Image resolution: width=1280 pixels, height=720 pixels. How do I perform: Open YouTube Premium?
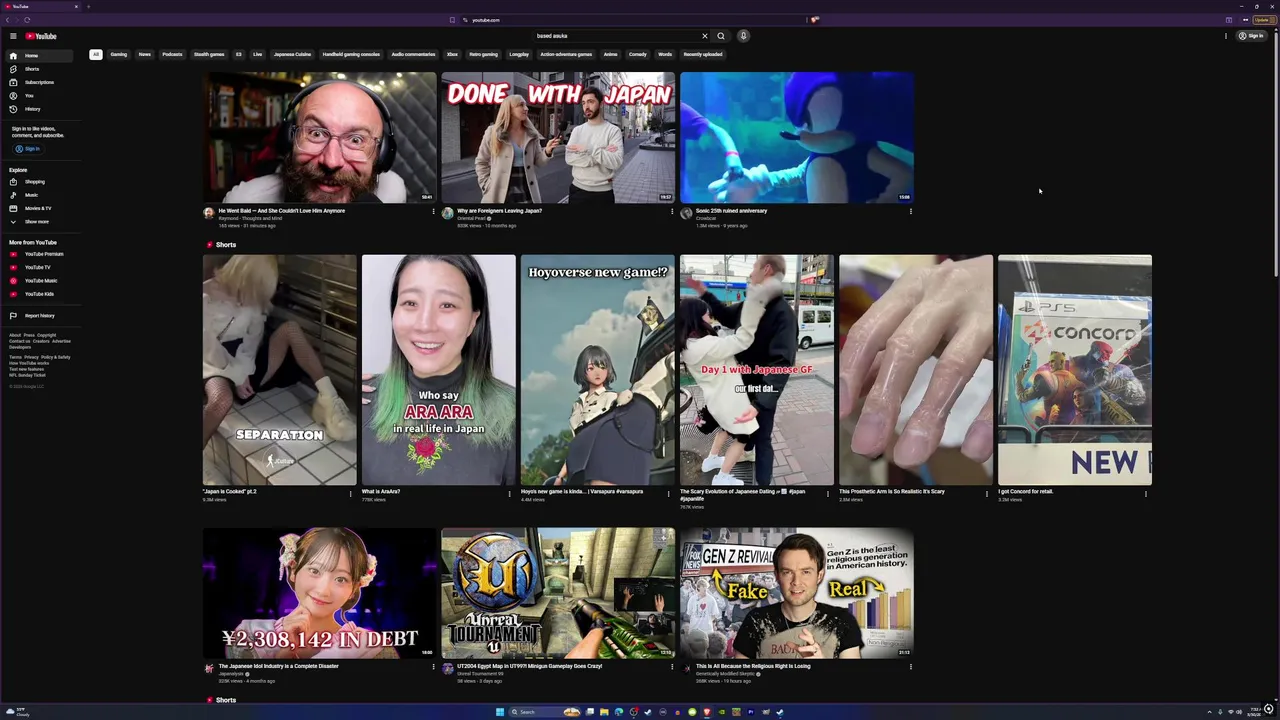tap(37, 254)
